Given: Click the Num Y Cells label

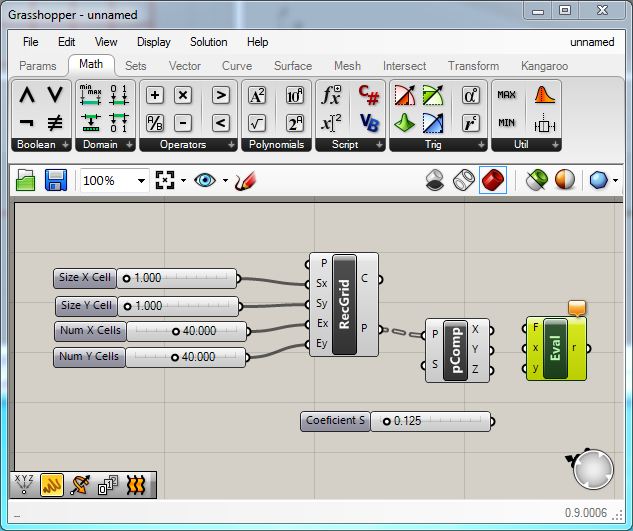Looking at the screenshot, I should 89,357.
